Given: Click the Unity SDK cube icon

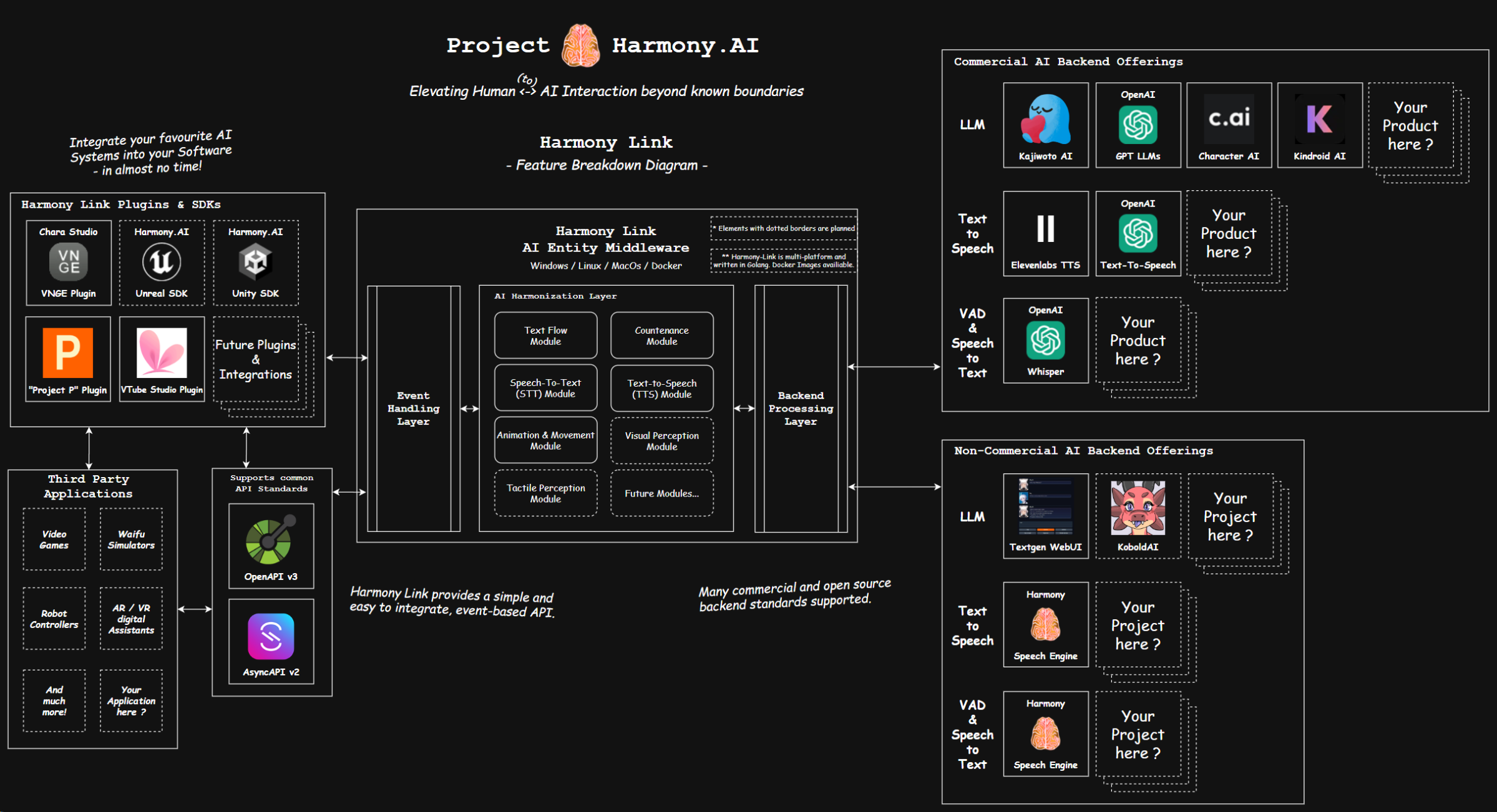Looking at the screenshot, I should pyautogui.click(x=255, y=262).
